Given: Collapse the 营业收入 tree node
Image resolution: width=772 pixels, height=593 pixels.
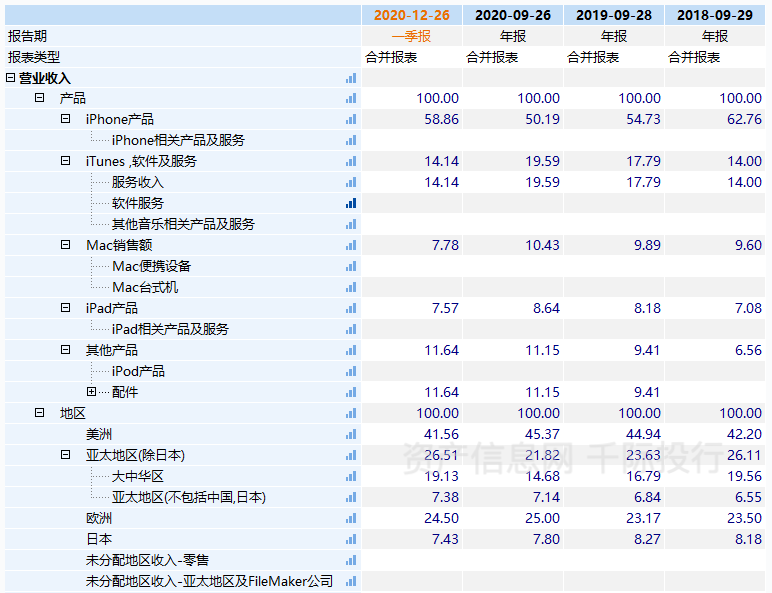Looking at the screenshot, I should coord(10,77).
